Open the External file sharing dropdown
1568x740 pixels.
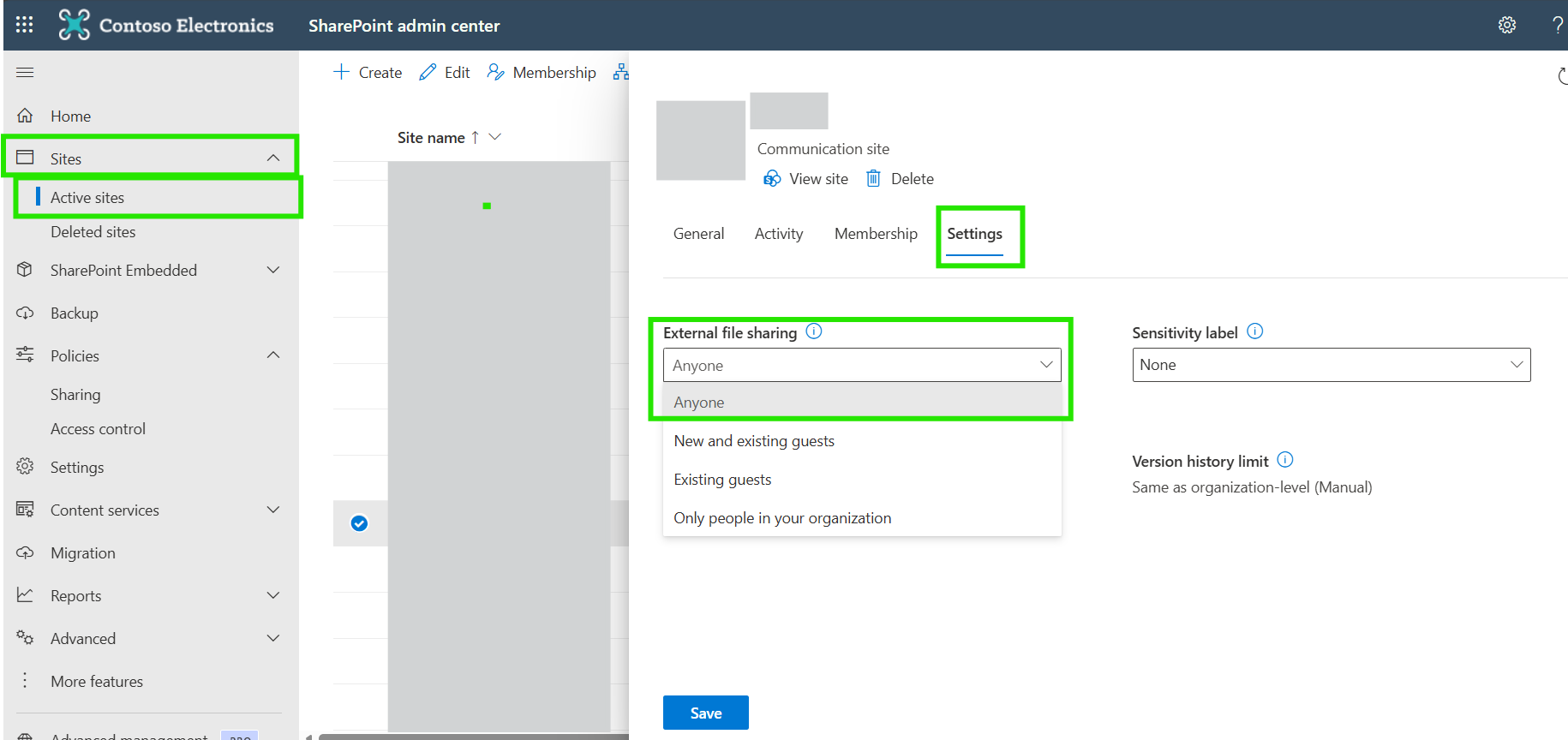pyautogui.click(x=862, y=365)
